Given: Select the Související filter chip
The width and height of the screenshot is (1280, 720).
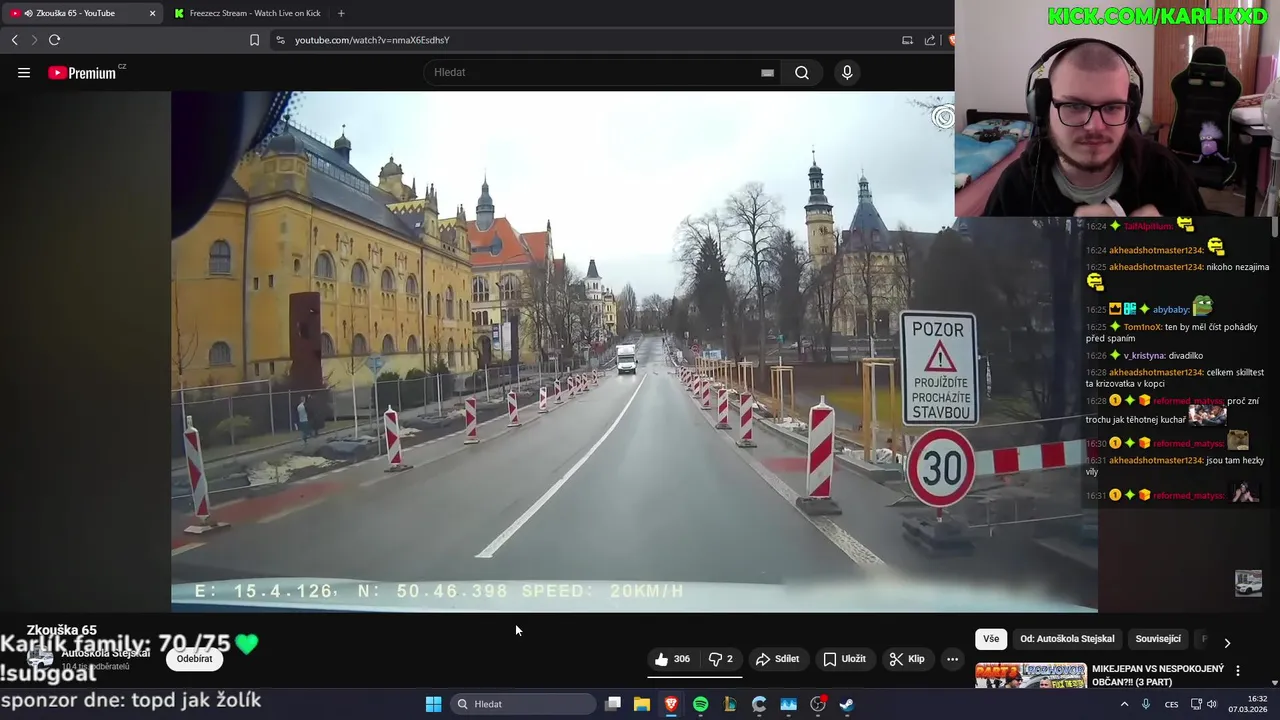Looking at the screenshot, I should (1158, 639).
